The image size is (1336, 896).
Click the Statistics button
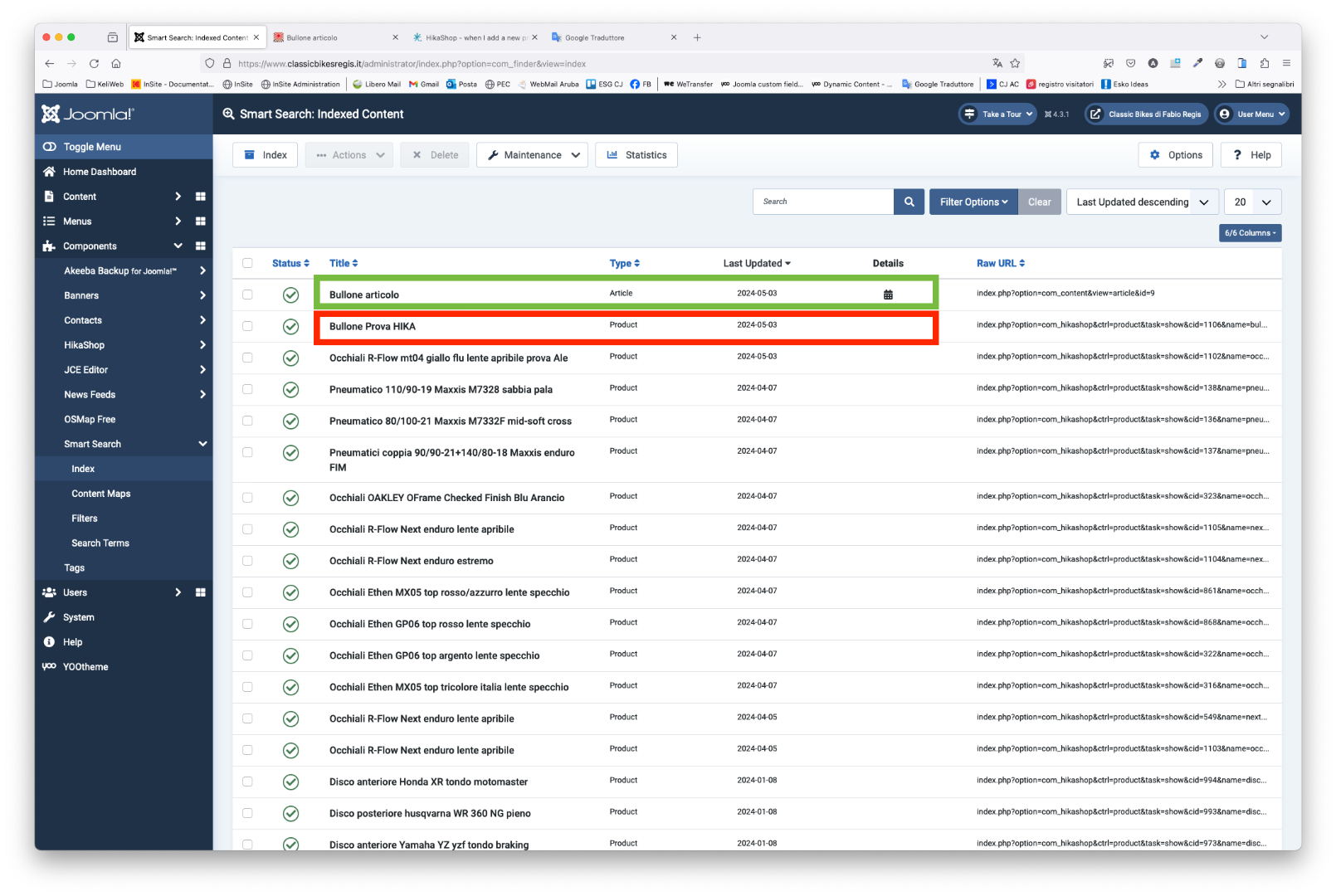[x=636, y=155]
